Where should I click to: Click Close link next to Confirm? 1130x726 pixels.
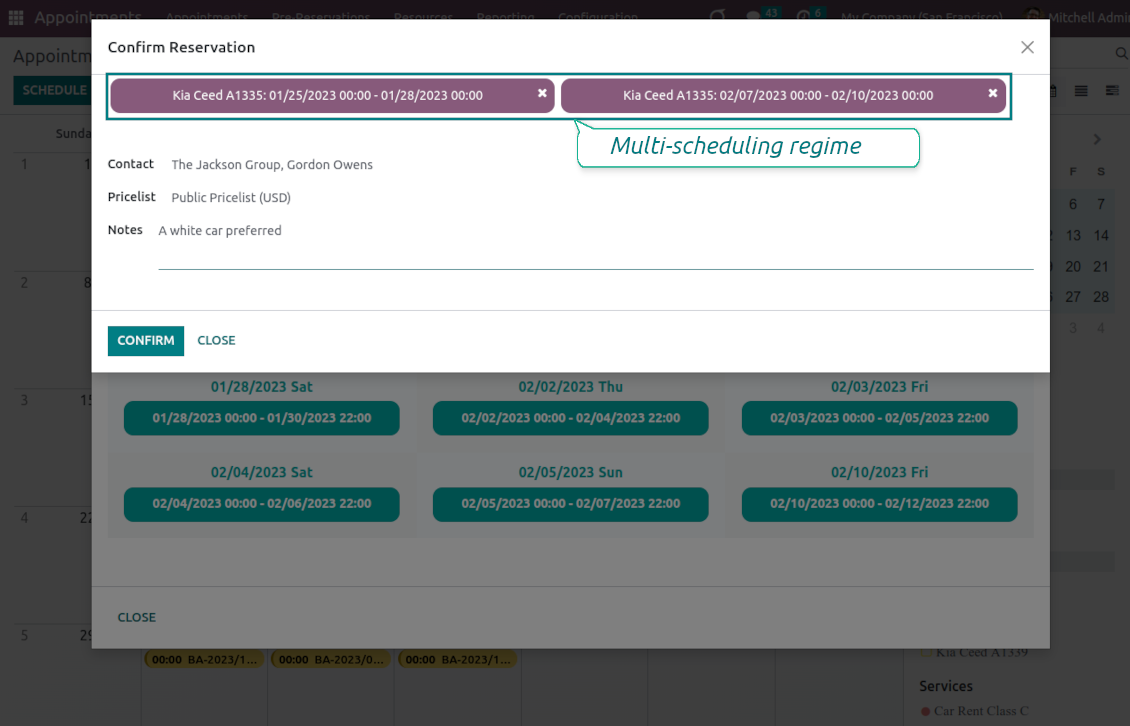[x=216, y=341]
